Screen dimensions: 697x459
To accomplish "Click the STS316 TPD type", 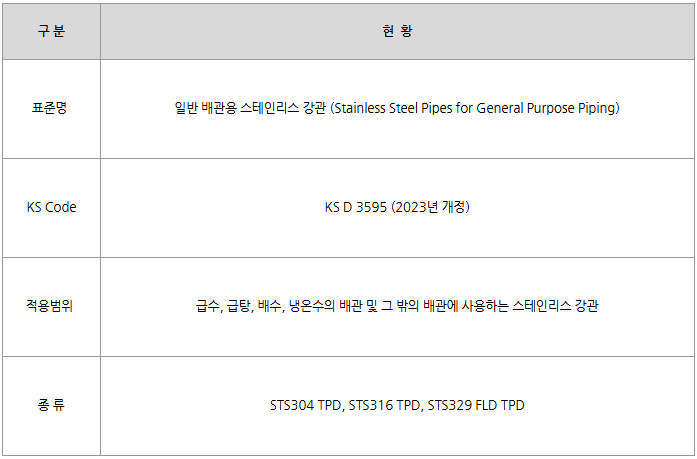I will click(x=384, y=405).
